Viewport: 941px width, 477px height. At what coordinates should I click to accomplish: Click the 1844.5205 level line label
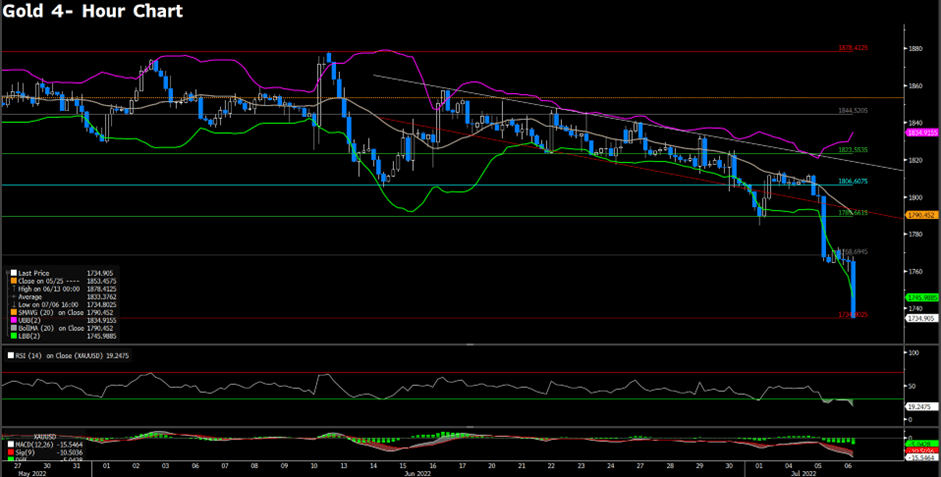click(853, 110)
